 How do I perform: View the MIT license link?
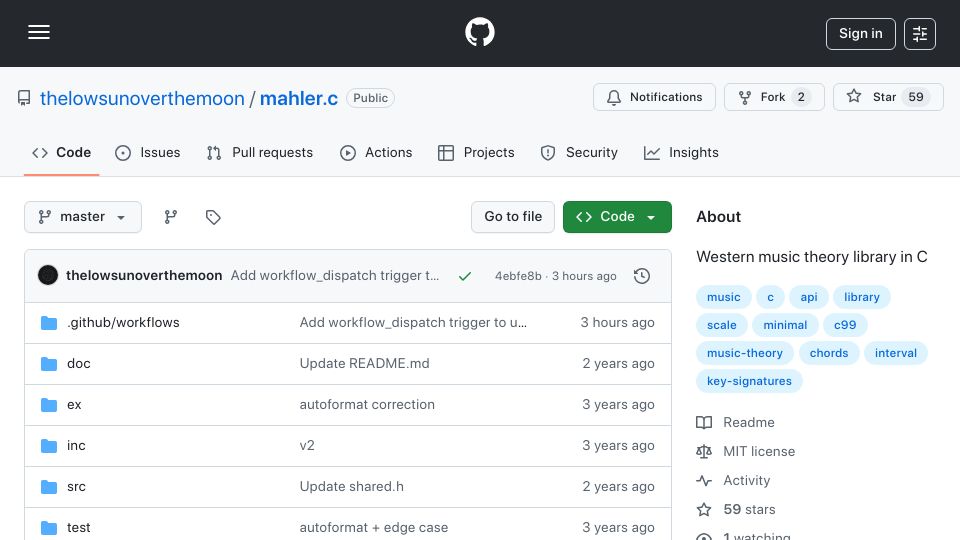[x=746, y=451]
